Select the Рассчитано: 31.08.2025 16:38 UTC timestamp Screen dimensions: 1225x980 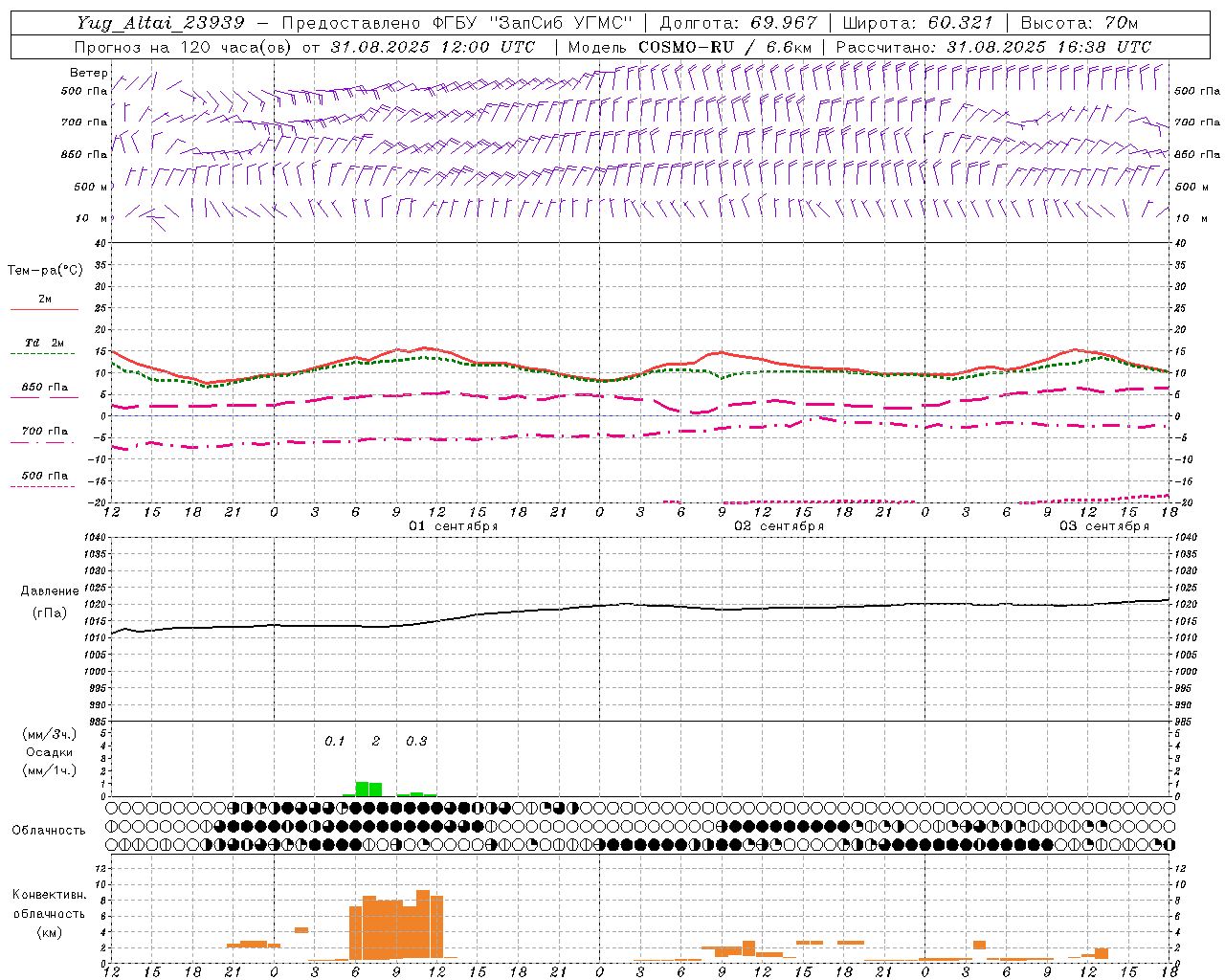pyautogui.click(x=993, y=47)
